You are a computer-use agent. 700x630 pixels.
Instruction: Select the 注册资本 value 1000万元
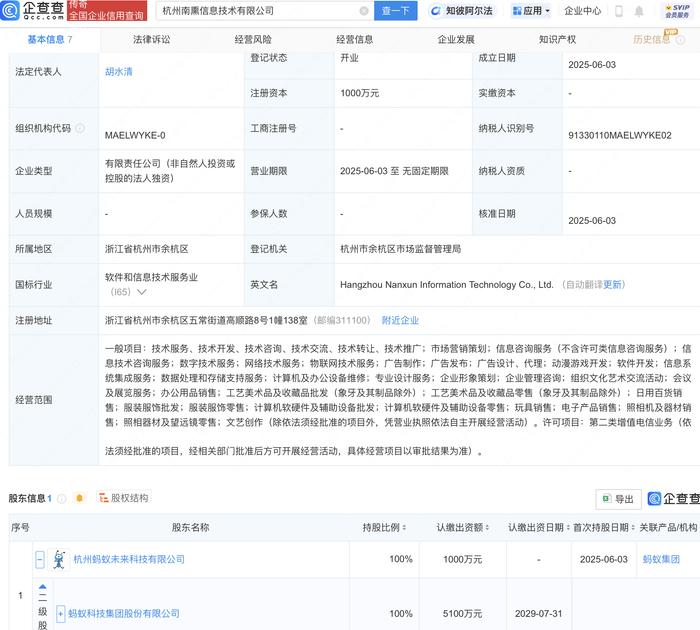pyautogui.click(x=359, y=93)
